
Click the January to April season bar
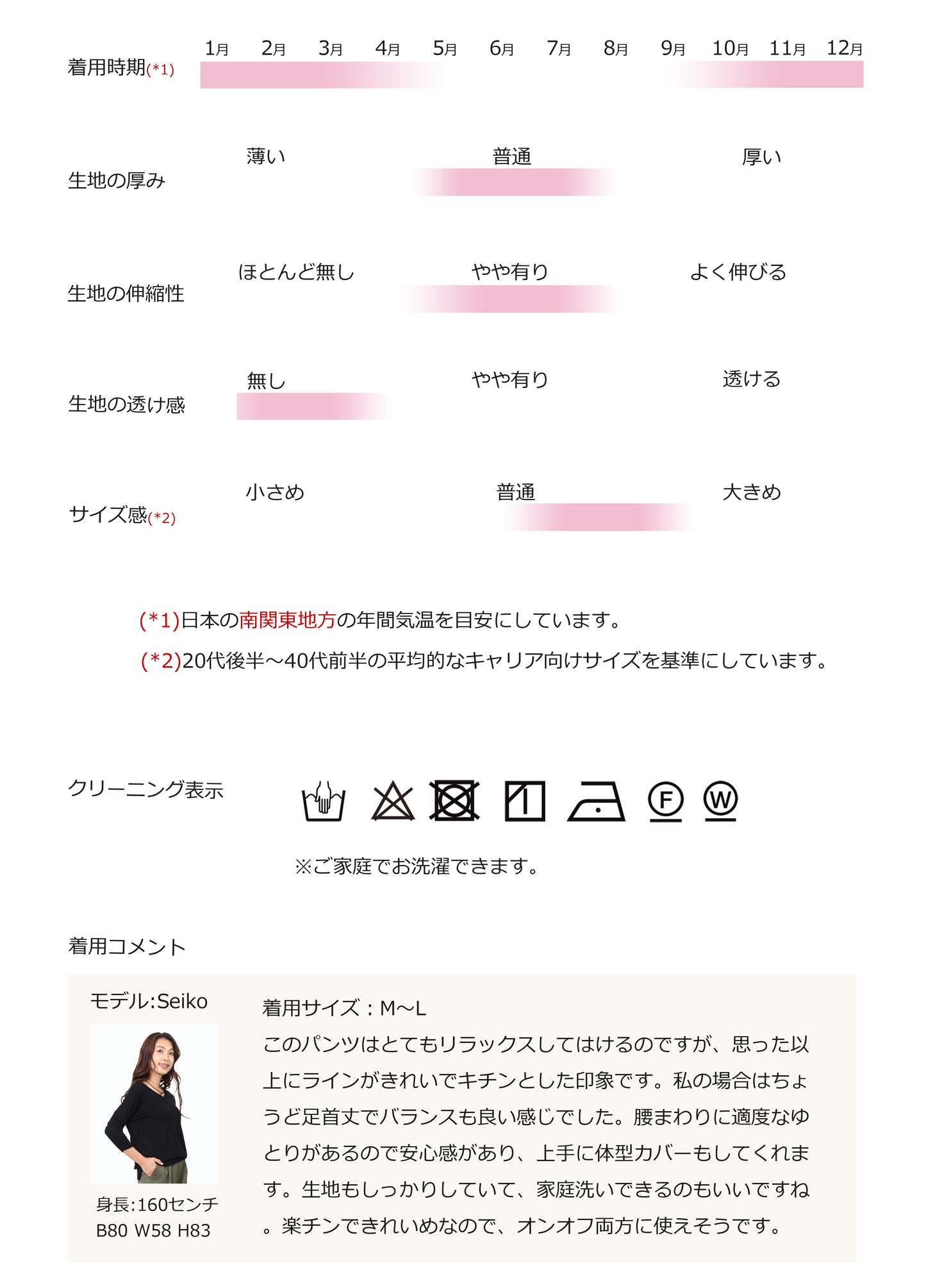pos(320,75)
